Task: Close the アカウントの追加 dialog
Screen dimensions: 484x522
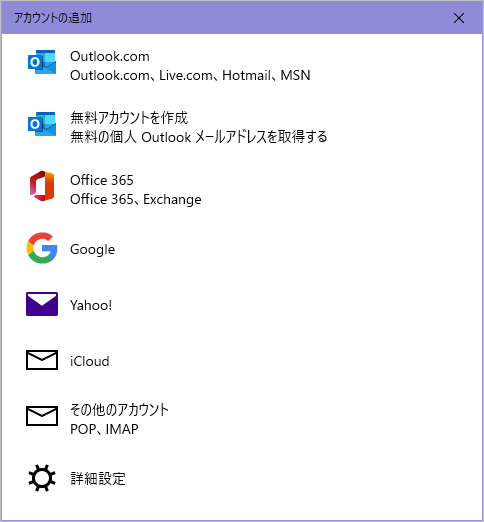Action: point(459,18)
